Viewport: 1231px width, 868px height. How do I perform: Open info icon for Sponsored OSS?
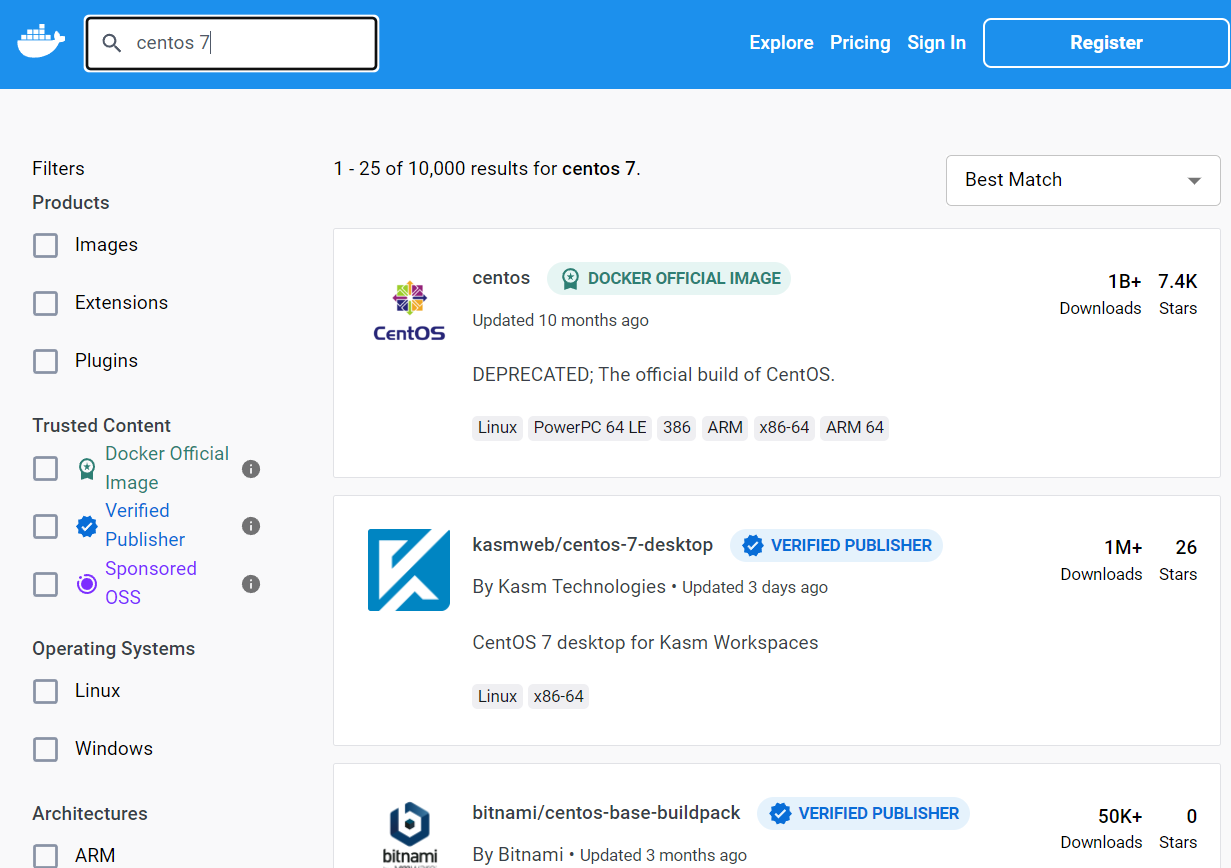[x=251, y=584]
